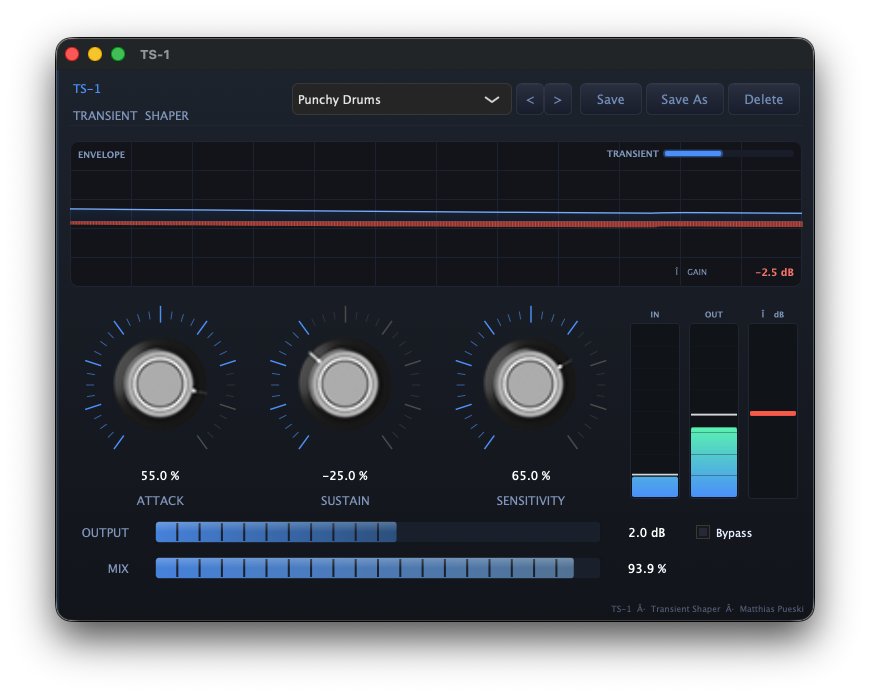Enable the Bypass checkbox
This screenshot has width=870, height=695.
[702, 532]
